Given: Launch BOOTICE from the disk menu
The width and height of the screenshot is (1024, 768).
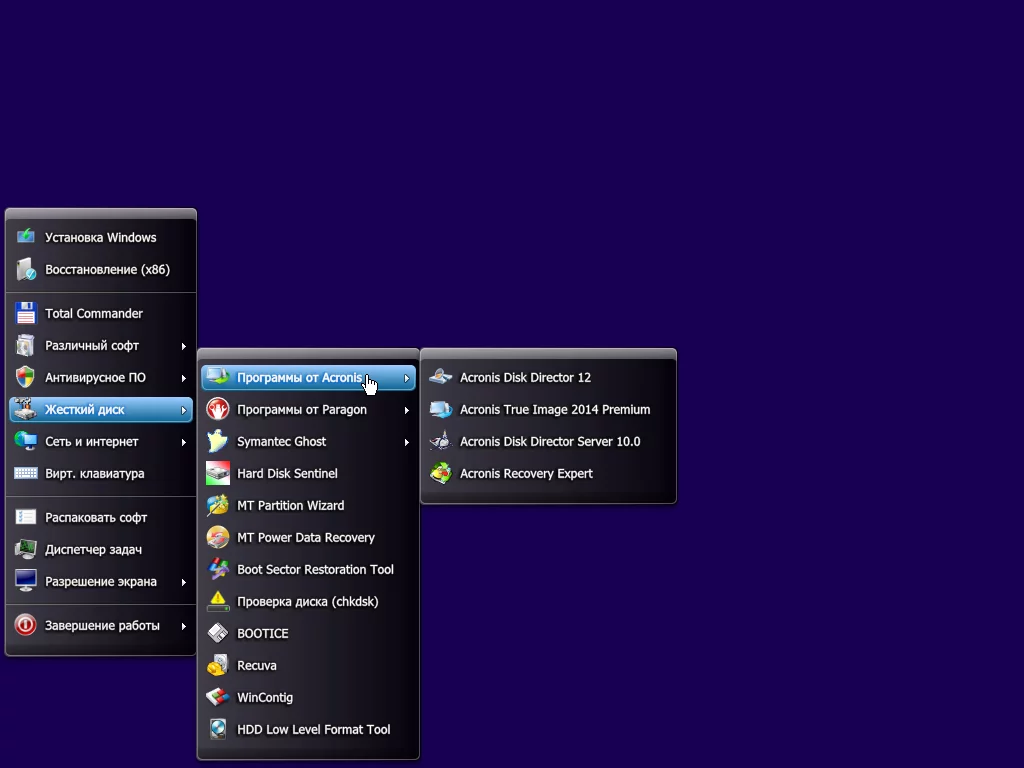Looking at the screenshot, I should (308, 633).
